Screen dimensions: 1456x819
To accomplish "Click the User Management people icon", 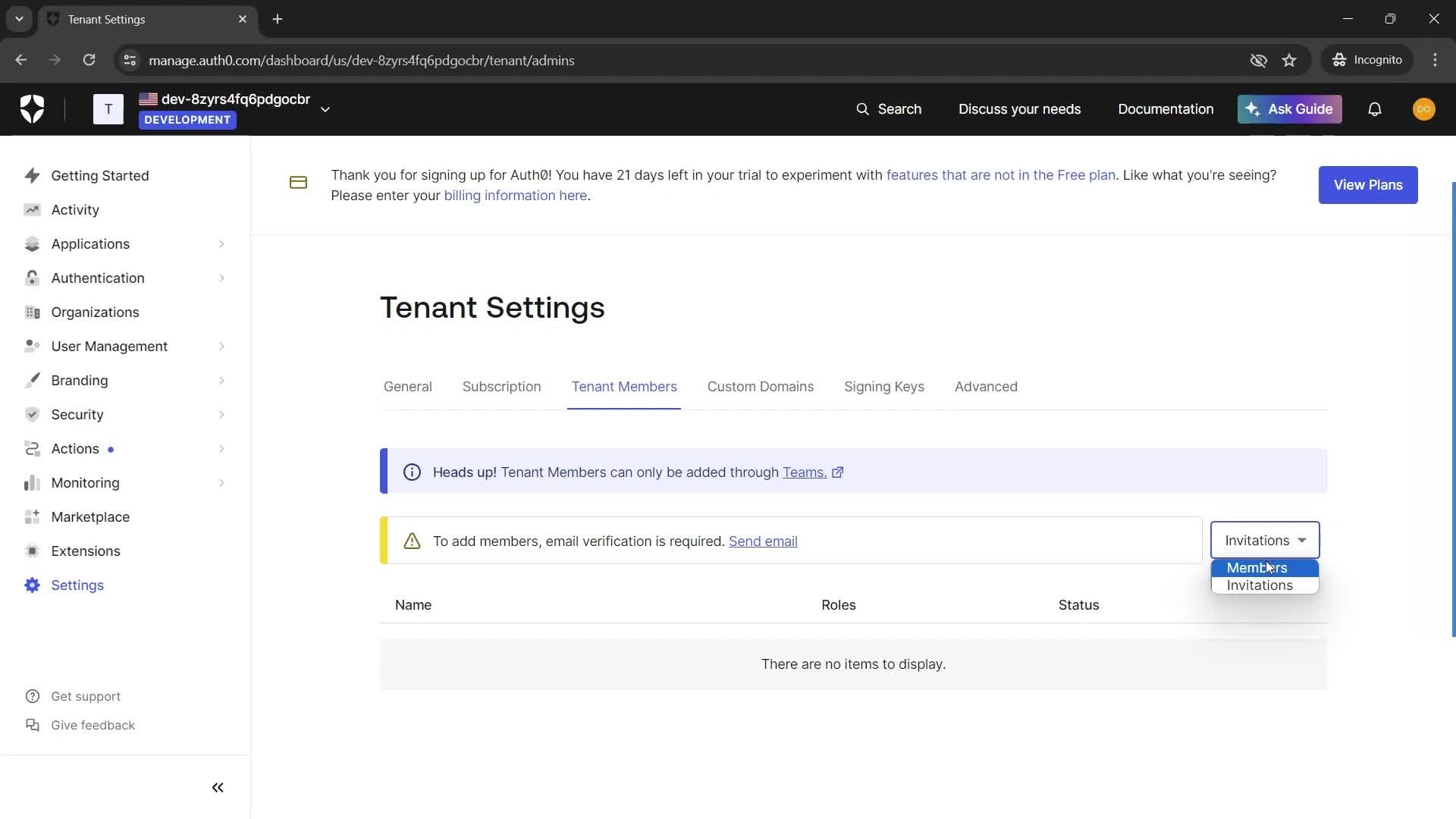I will point(32,346).
